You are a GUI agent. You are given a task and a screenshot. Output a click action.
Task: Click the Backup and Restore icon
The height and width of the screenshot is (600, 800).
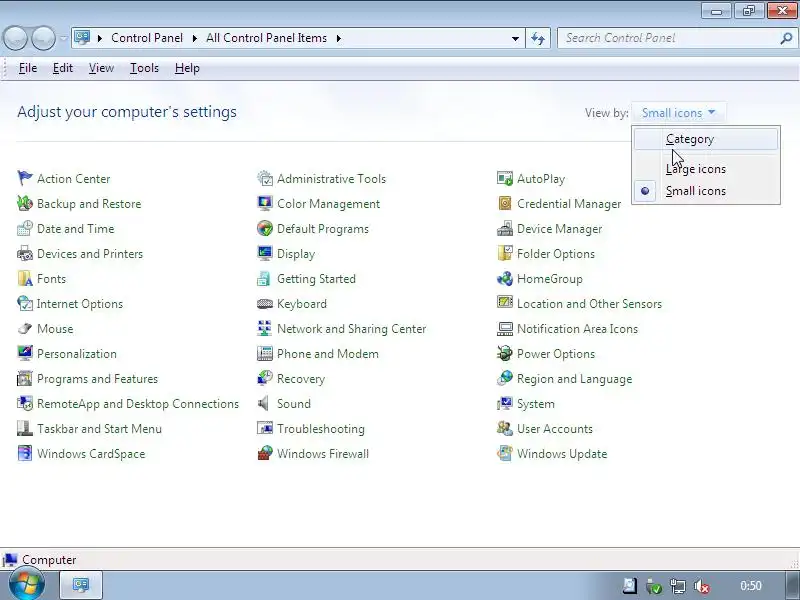tap(24, 203)
